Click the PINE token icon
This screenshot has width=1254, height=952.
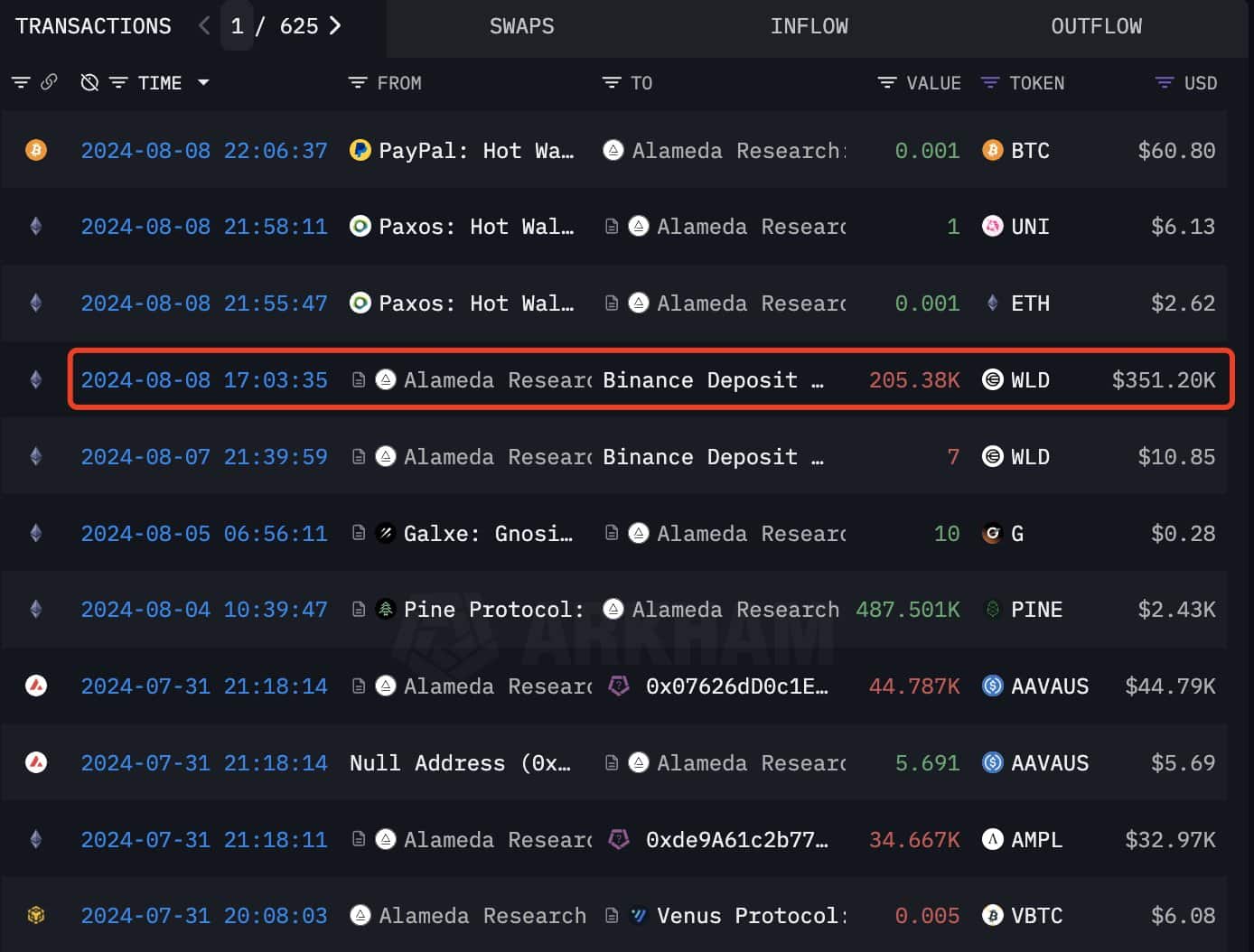tap(992, 609)
